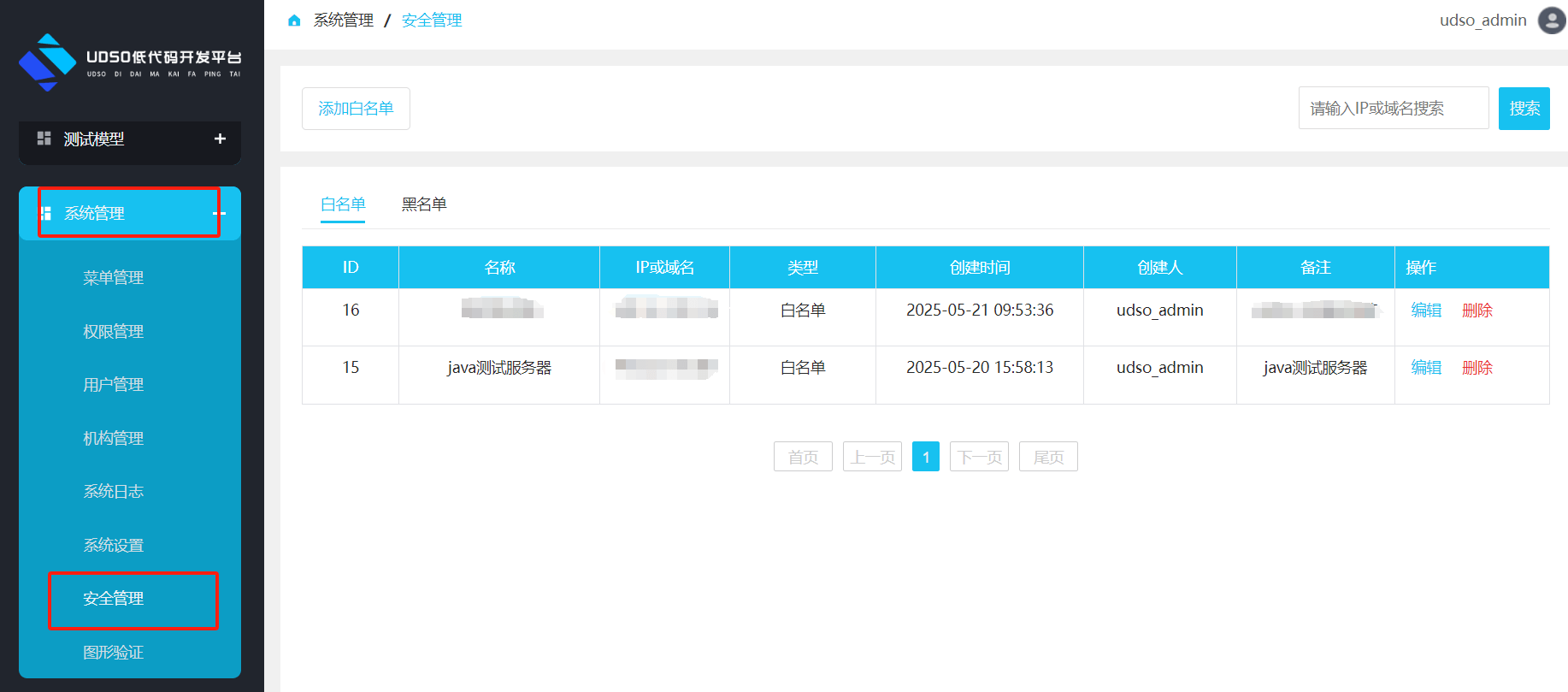Click the home icon in breadcrumb
The image size is (1568, 692).
tap(294, 21)
